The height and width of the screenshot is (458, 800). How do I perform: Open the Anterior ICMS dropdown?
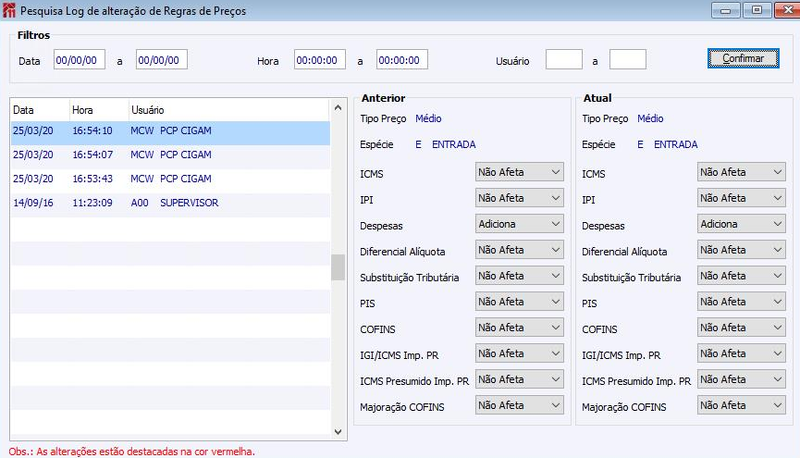pos(519,172)
